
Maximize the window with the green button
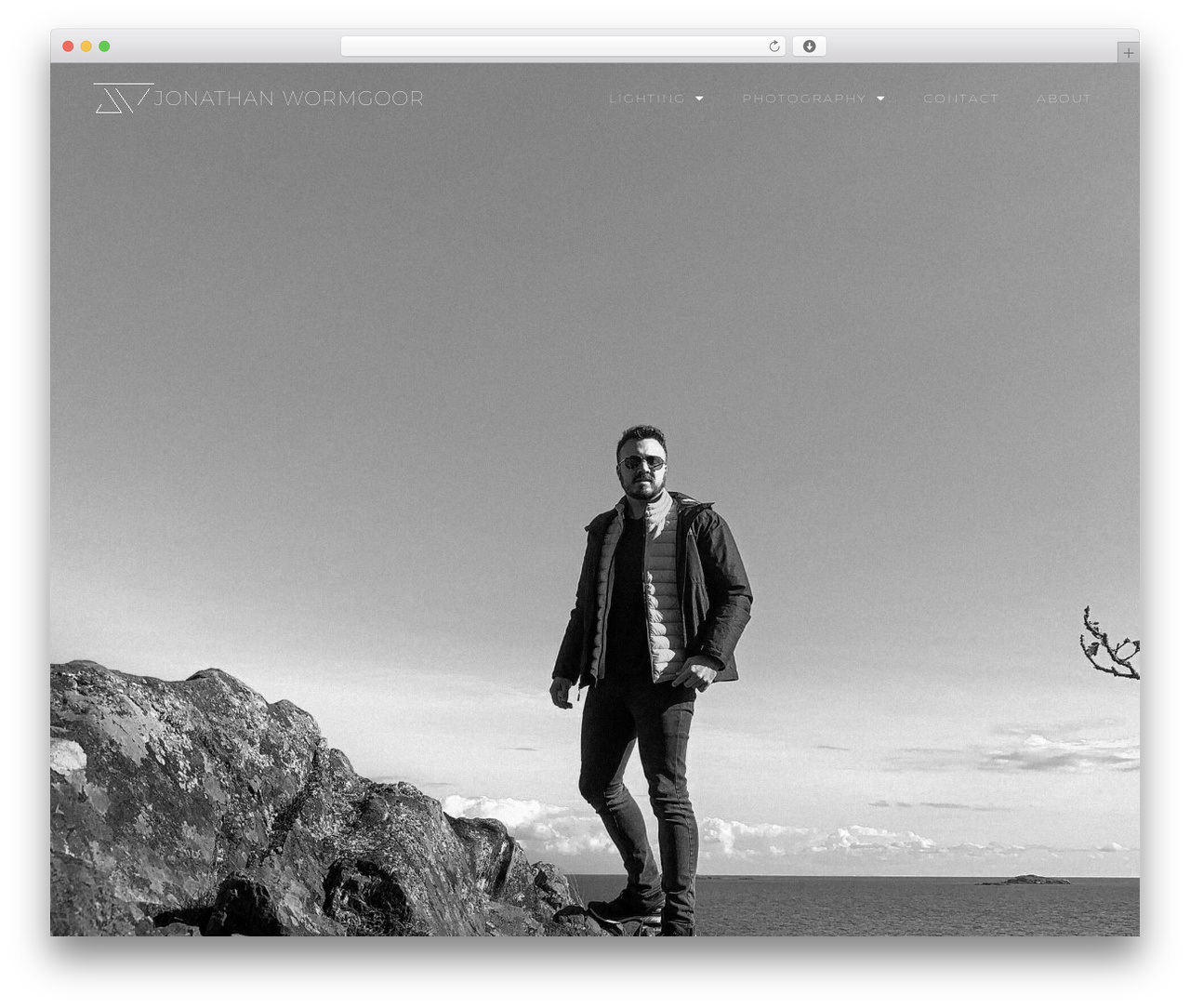[104, 46]
